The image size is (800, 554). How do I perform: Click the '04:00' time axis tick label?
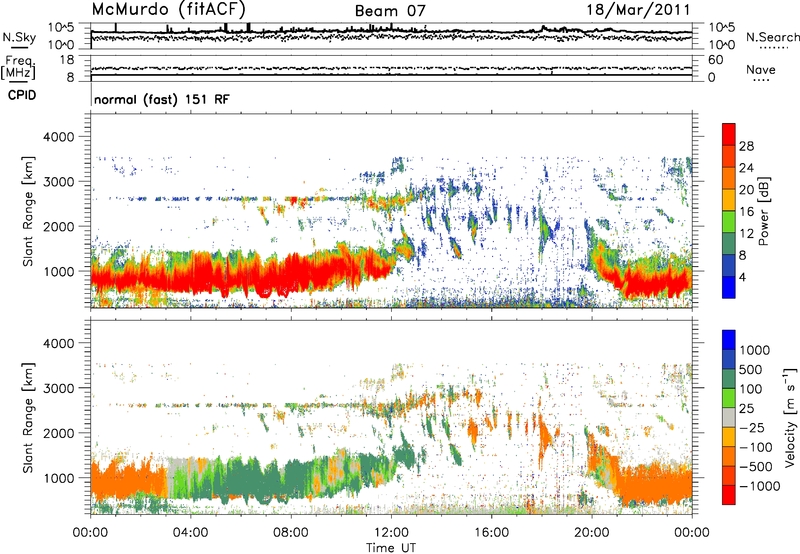[x=190, y=533]
